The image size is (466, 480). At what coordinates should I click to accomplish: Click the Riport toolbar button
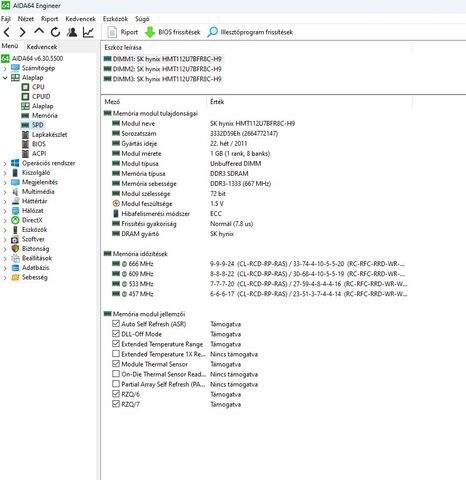[x=122, y=32]
